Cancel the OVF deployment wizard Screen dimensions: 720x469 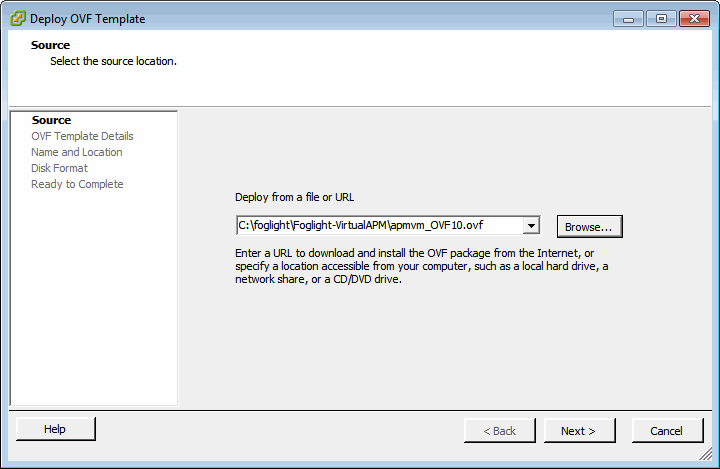tap(666, 431)
